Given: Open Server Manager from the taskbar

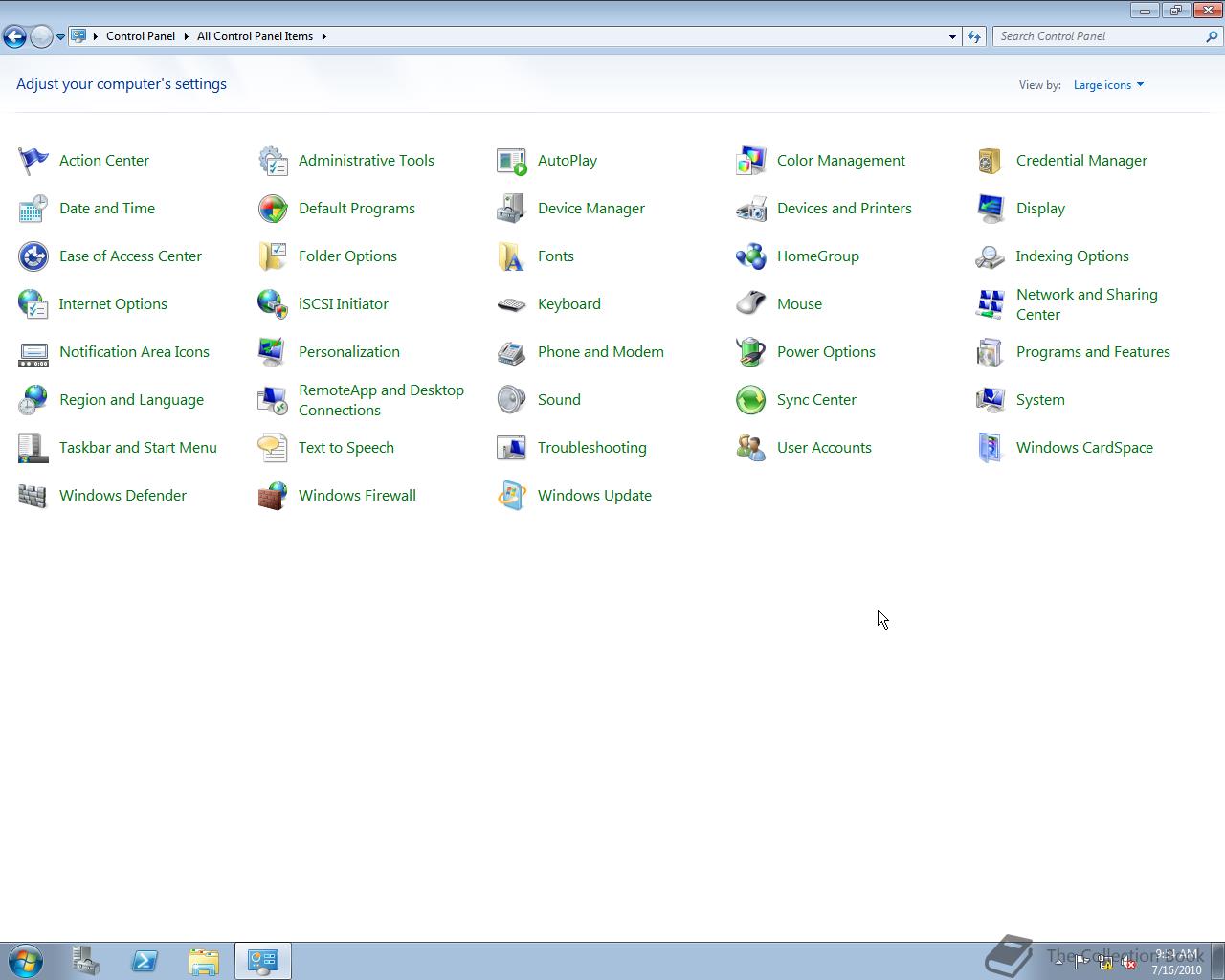Looking at the screenshot, I should coord(86,961).
